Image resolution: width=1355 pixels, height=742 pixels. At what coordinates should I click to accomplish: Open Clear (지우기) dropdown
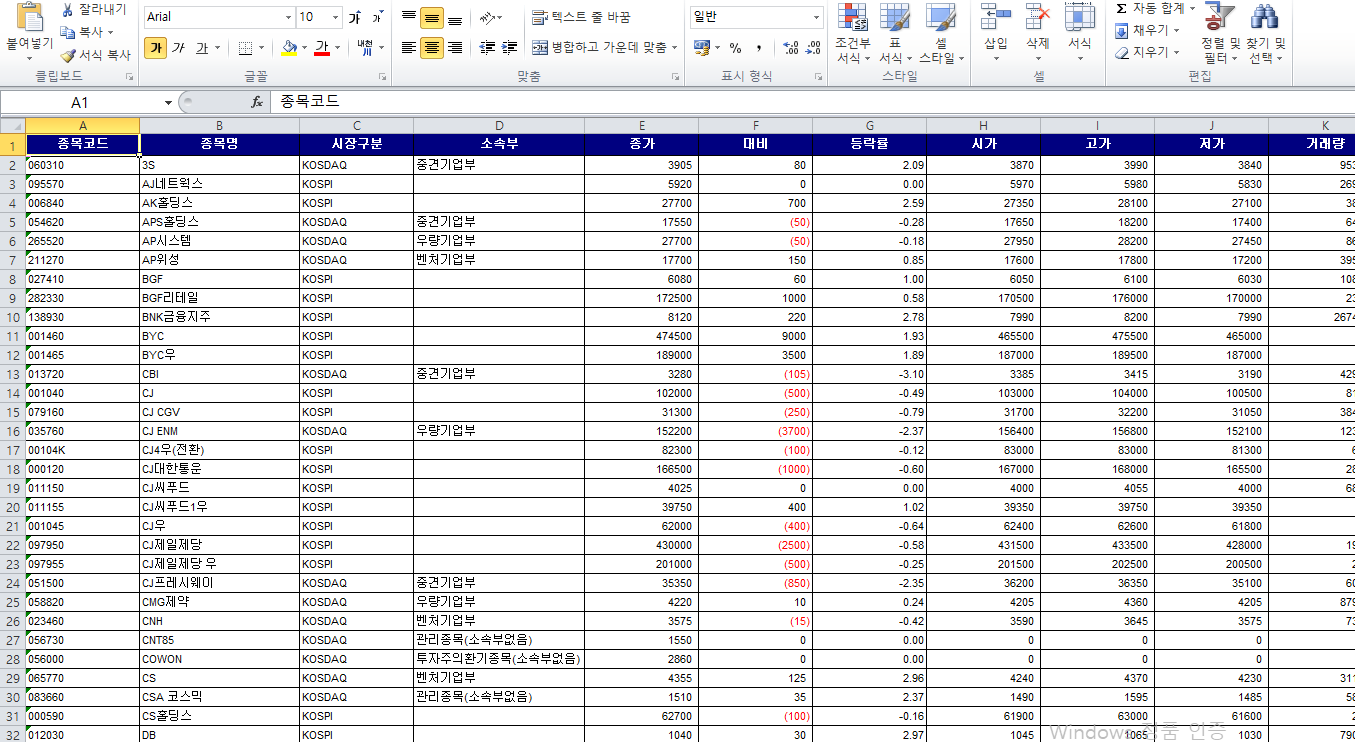[1146, 53]
